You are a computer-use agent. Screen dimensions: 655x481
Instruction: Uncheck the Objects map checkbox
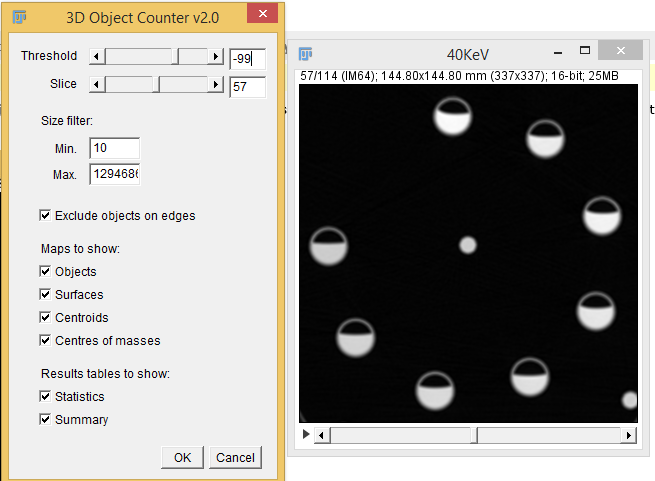45,272
